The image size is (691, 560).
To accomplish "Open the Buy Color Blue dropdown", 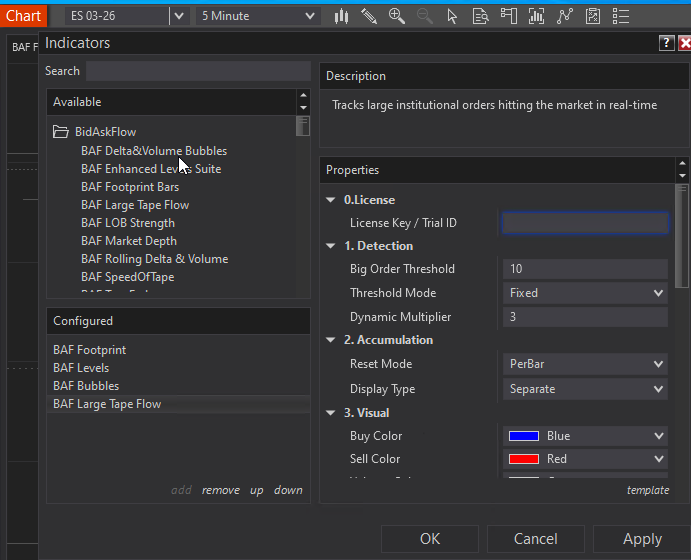I will pos(585,436).
